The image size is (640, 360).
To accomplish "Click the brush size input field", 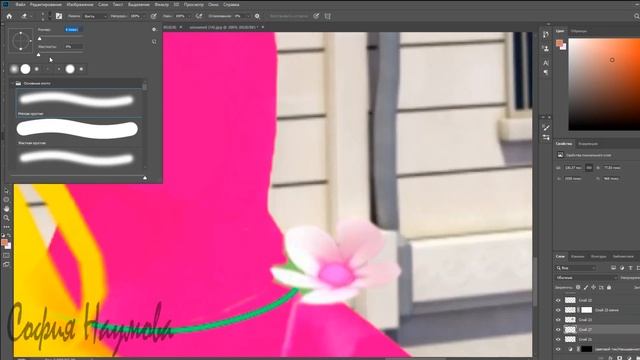I will coord(73,30).
